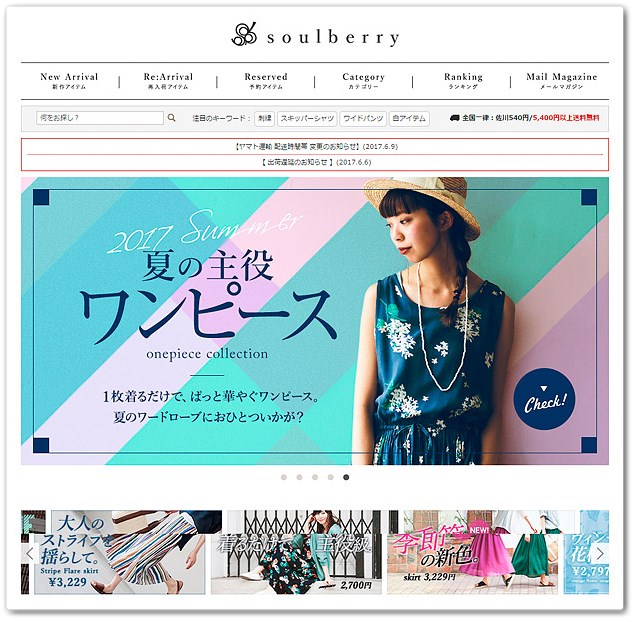636x622 pixels.
Task: Open the Stripe Flare skirt ¥3,229 banner
Action: pos(121,552)
